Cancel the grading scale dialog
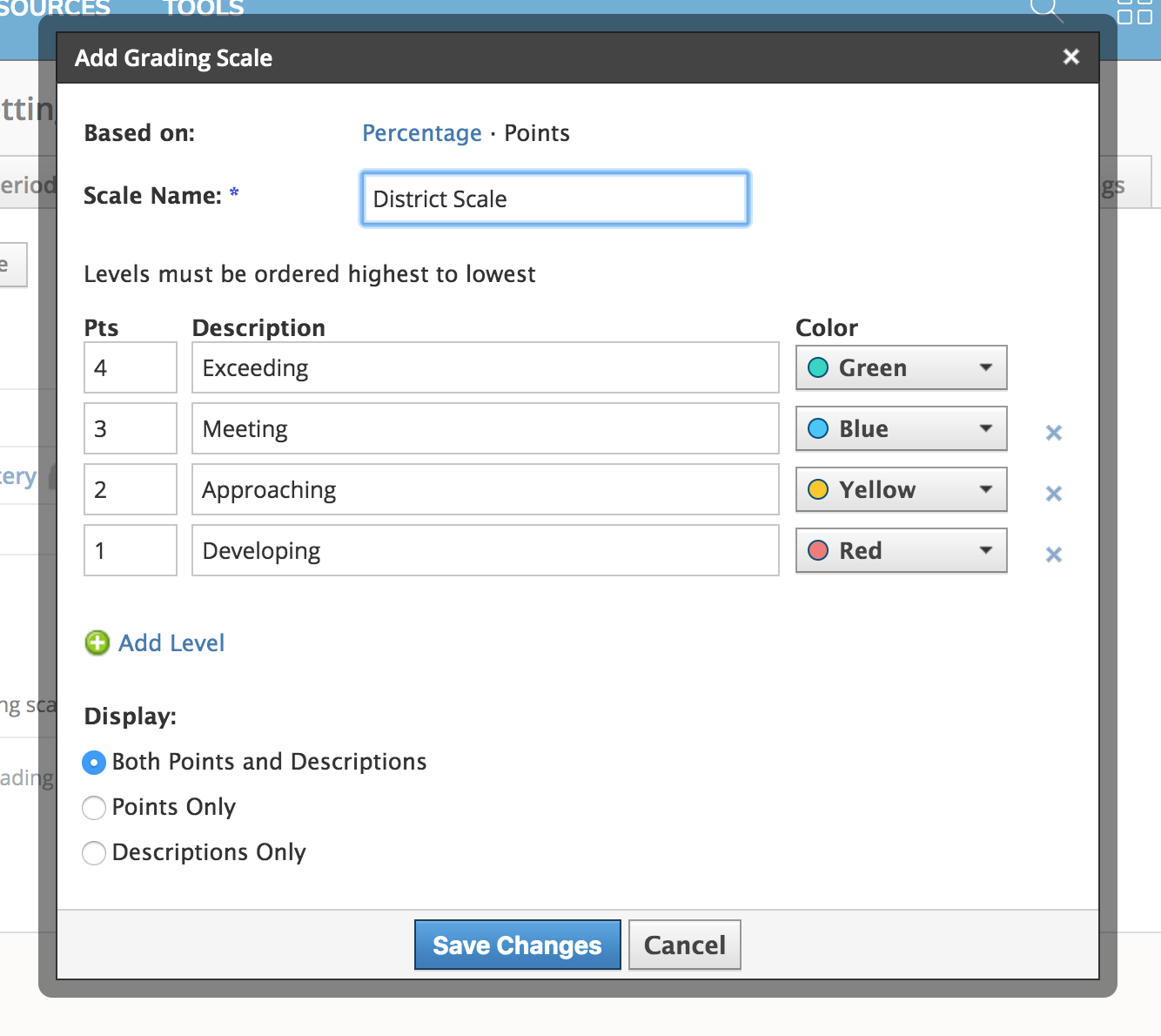This screenshot has width=1161, height=1036. click(x=684, y=945)
